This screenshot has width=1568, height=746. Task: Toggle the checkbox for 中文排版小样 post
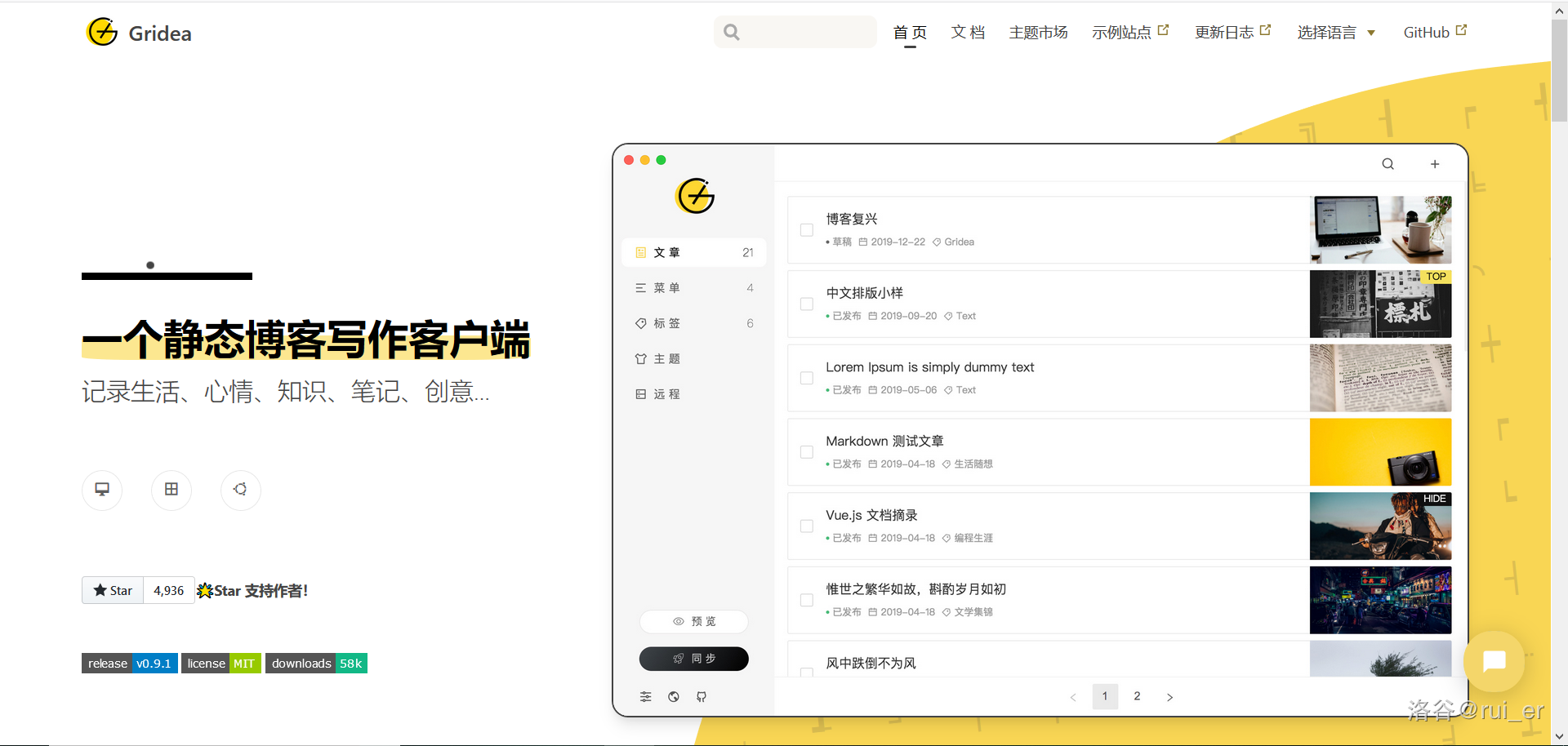click(807, 304)
